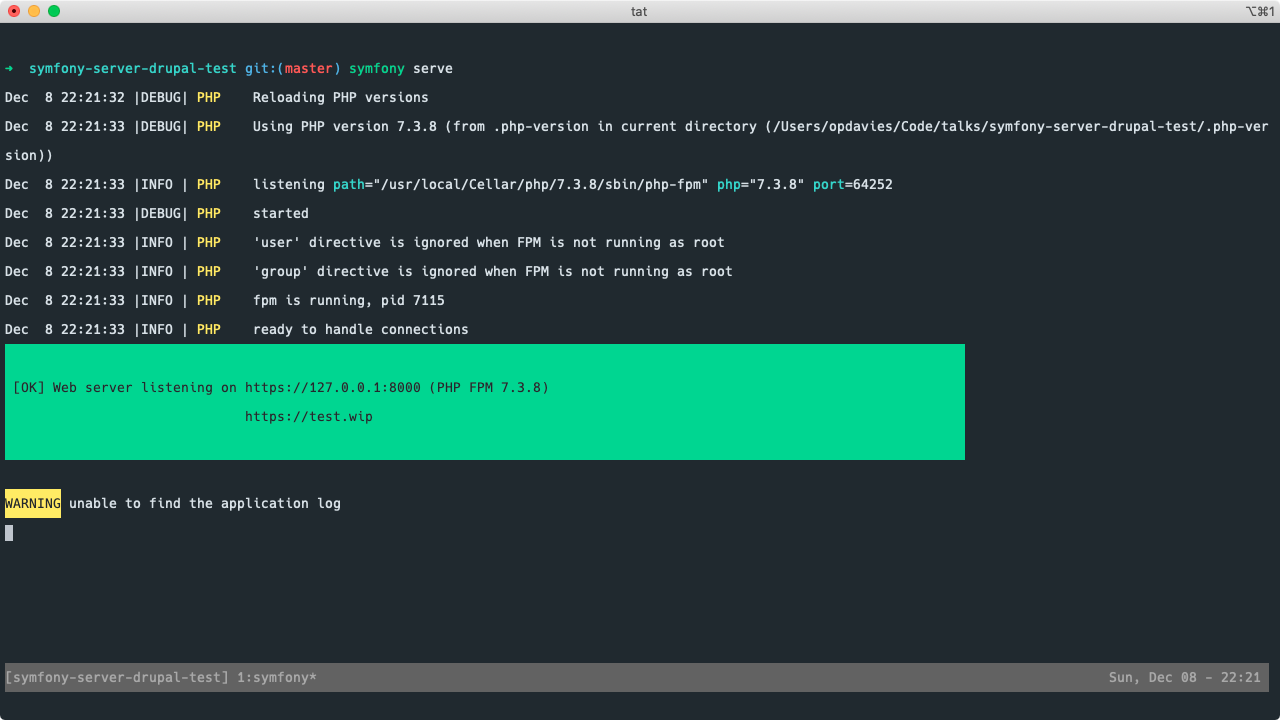Select the 1:symfony* tmux window tab
Image resolution: width=1280 pixels, height=720 pixels.
(277, 678)
